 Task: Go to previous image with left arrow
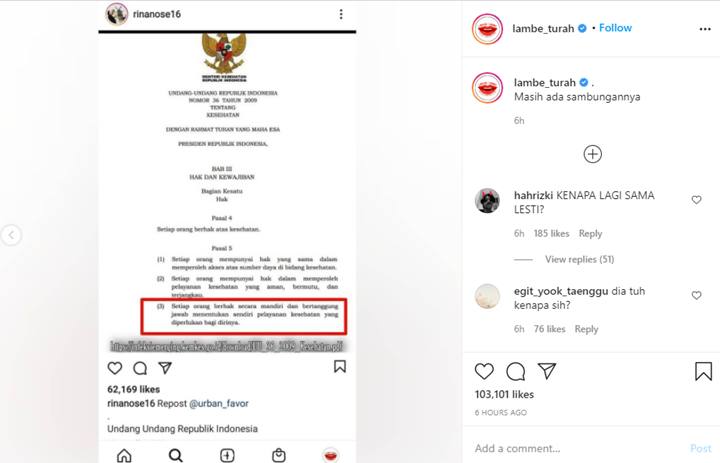[11, 235]
